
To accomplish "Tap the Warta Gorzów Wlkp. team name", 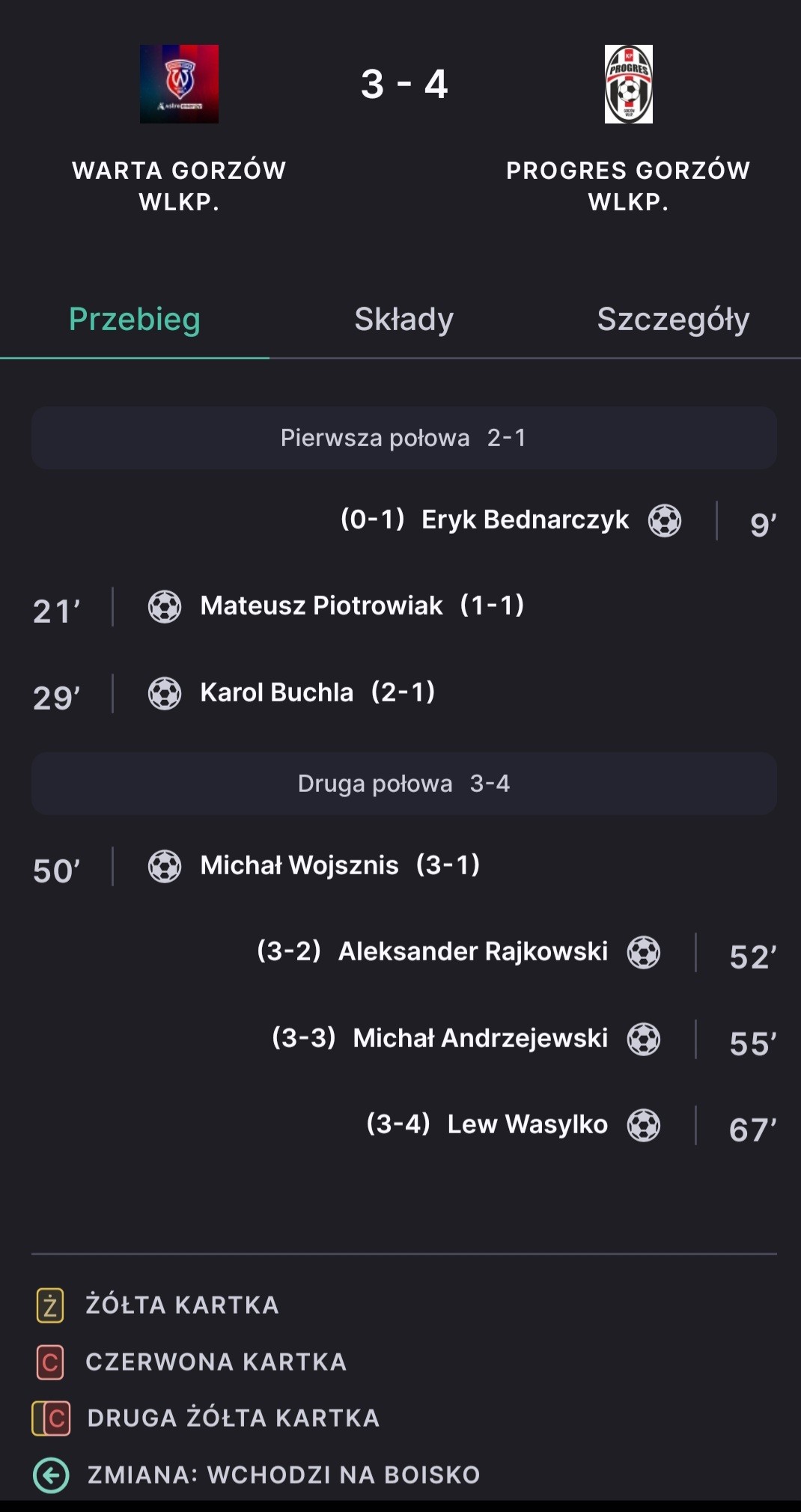I will pyautogui.click(x=179, y=186).
